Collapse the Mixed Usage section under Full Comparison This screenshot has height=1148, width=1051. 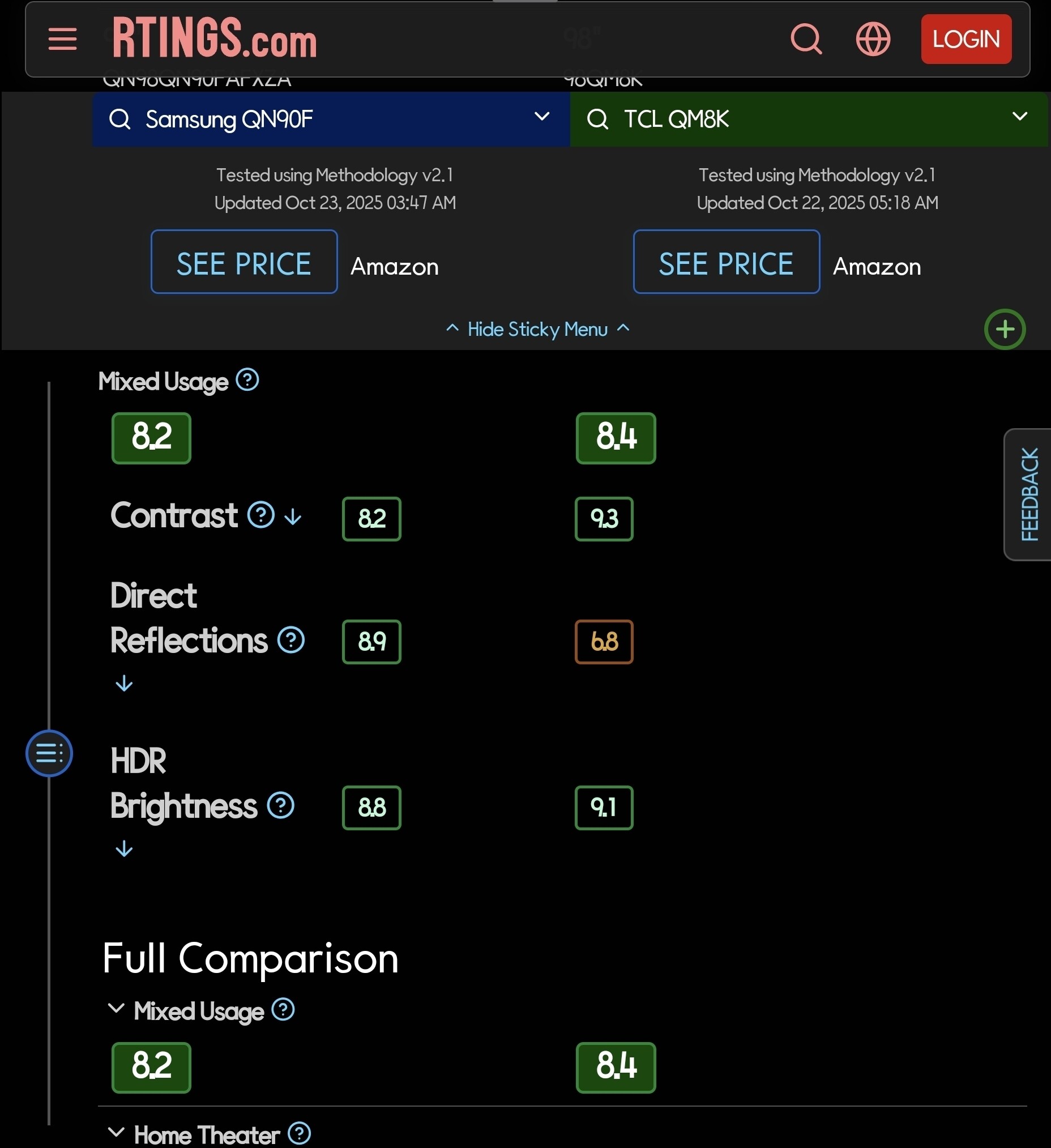click(116, 1009)
